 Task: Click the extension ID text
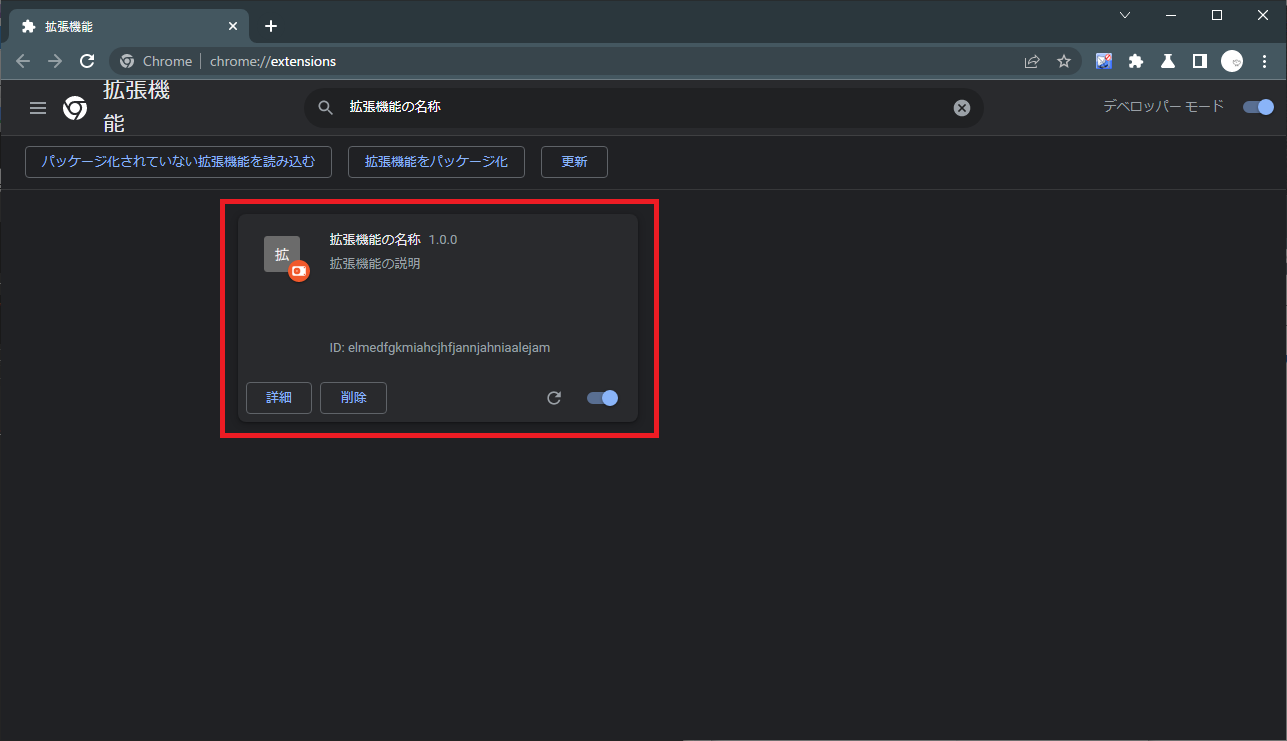(440, 348)
